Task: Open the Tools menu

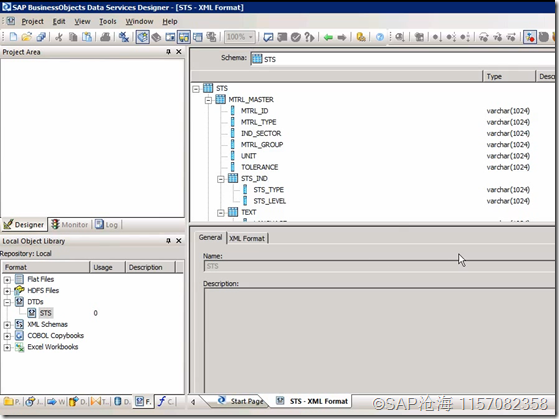Action: pyautogui.click(x=108, y=21)
